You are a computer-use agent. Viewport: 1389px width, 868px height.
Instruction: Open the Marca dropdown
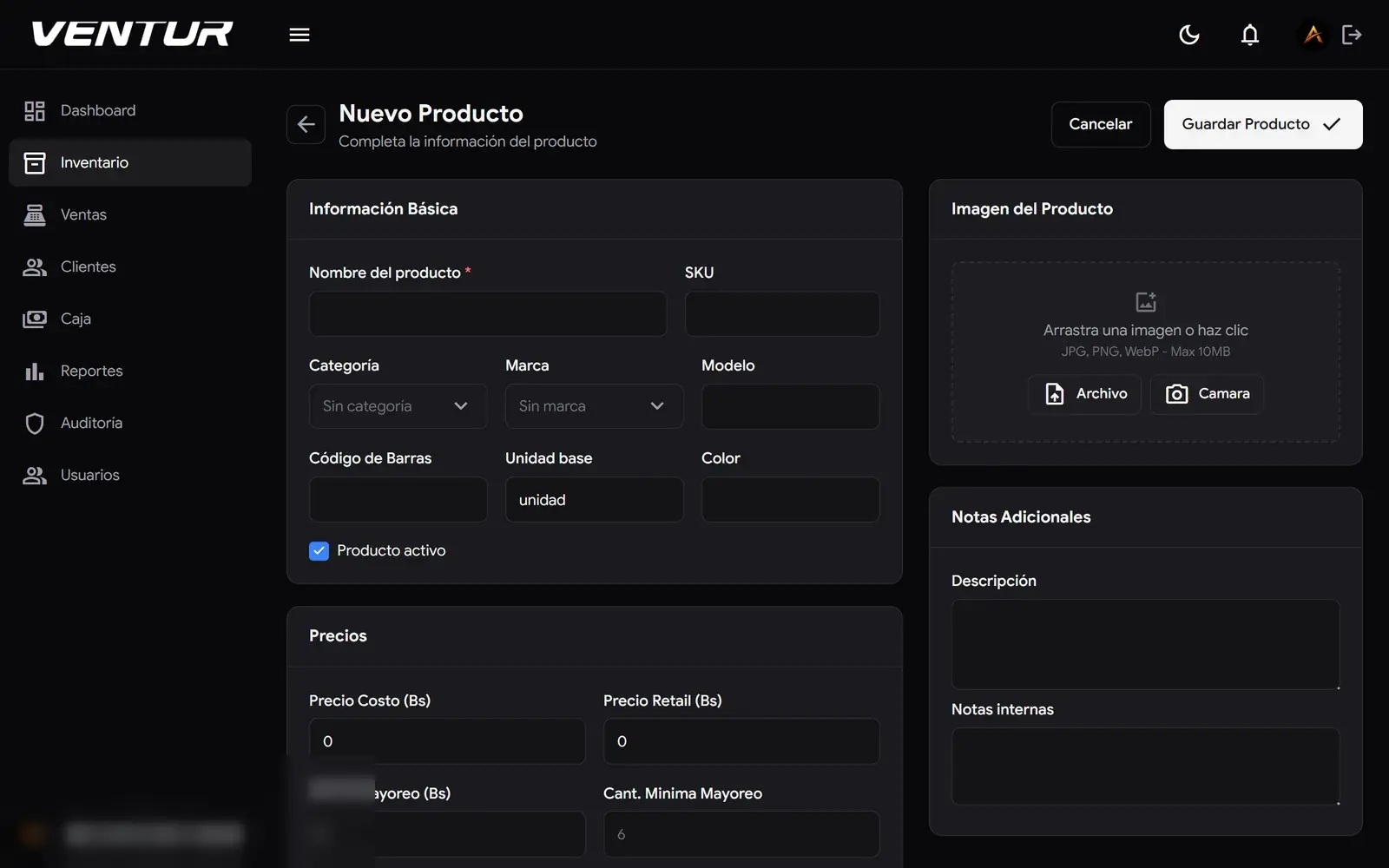click(x=594, y=406)
